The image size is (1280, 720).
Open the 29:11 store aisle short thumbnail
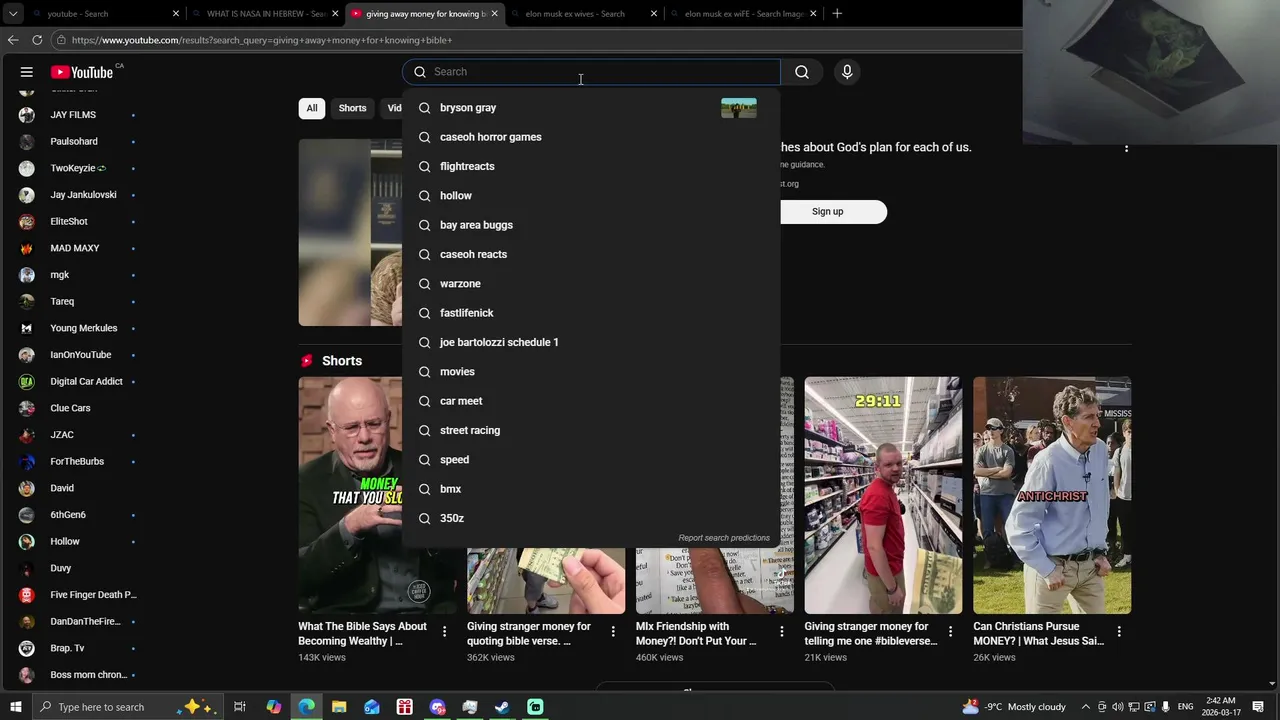click(x=883, y=495)
